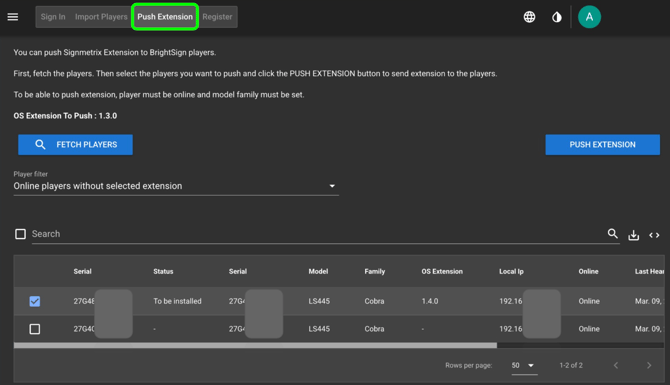Click the '1-2 of 2' pagination text
The width and height of the screenshot is (670, 385).
click(x=571, y=365)
